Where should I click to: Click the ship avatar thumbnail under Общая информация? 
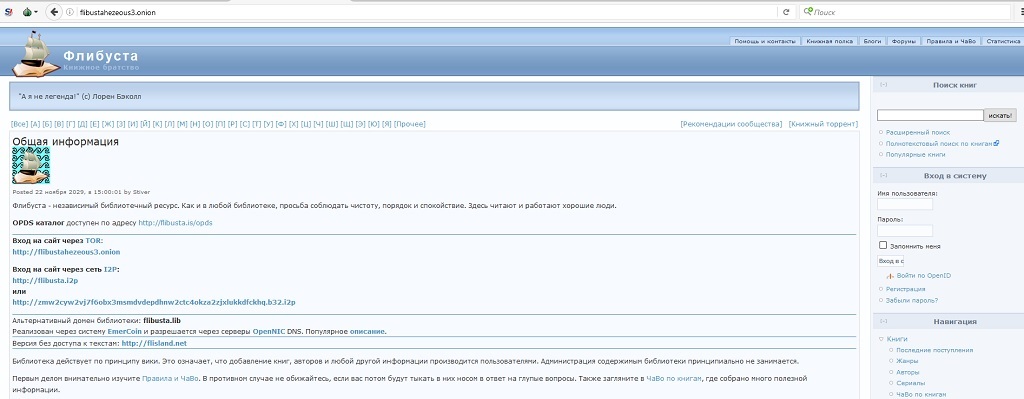31,165
